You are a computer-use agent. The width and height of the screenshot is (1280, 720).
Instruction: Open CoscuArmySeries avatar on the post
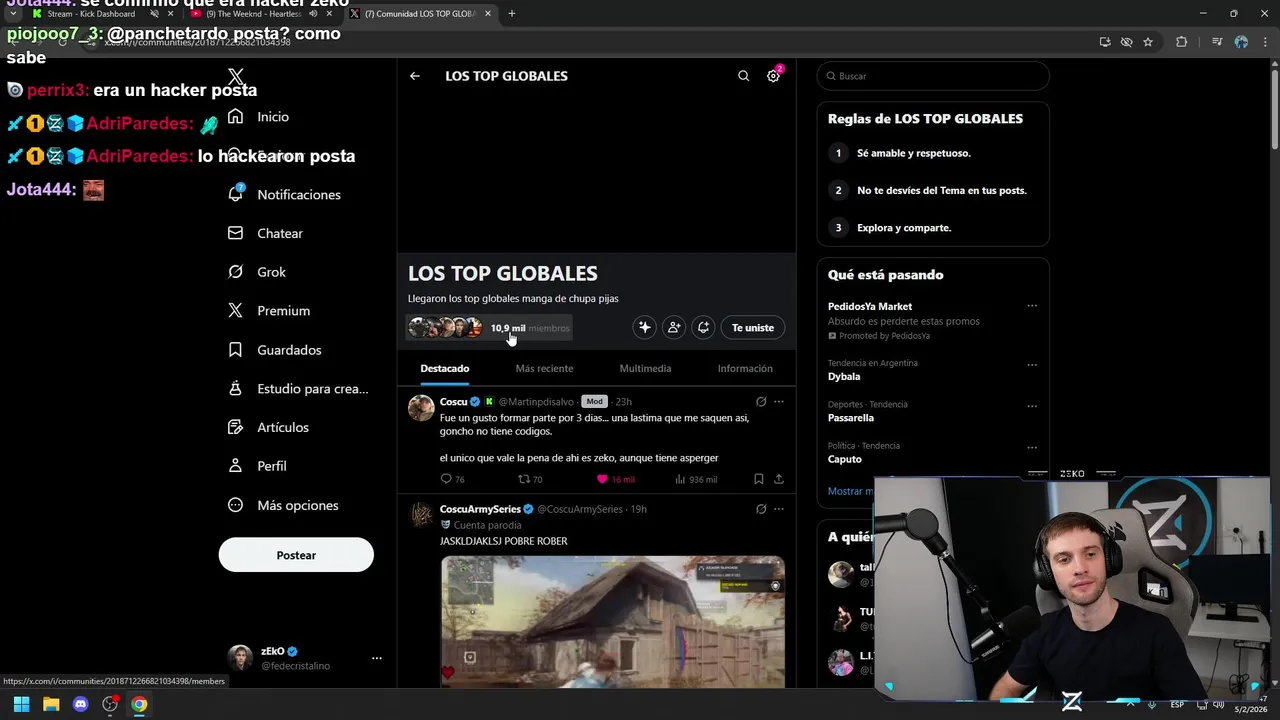[x=421, y=515]
